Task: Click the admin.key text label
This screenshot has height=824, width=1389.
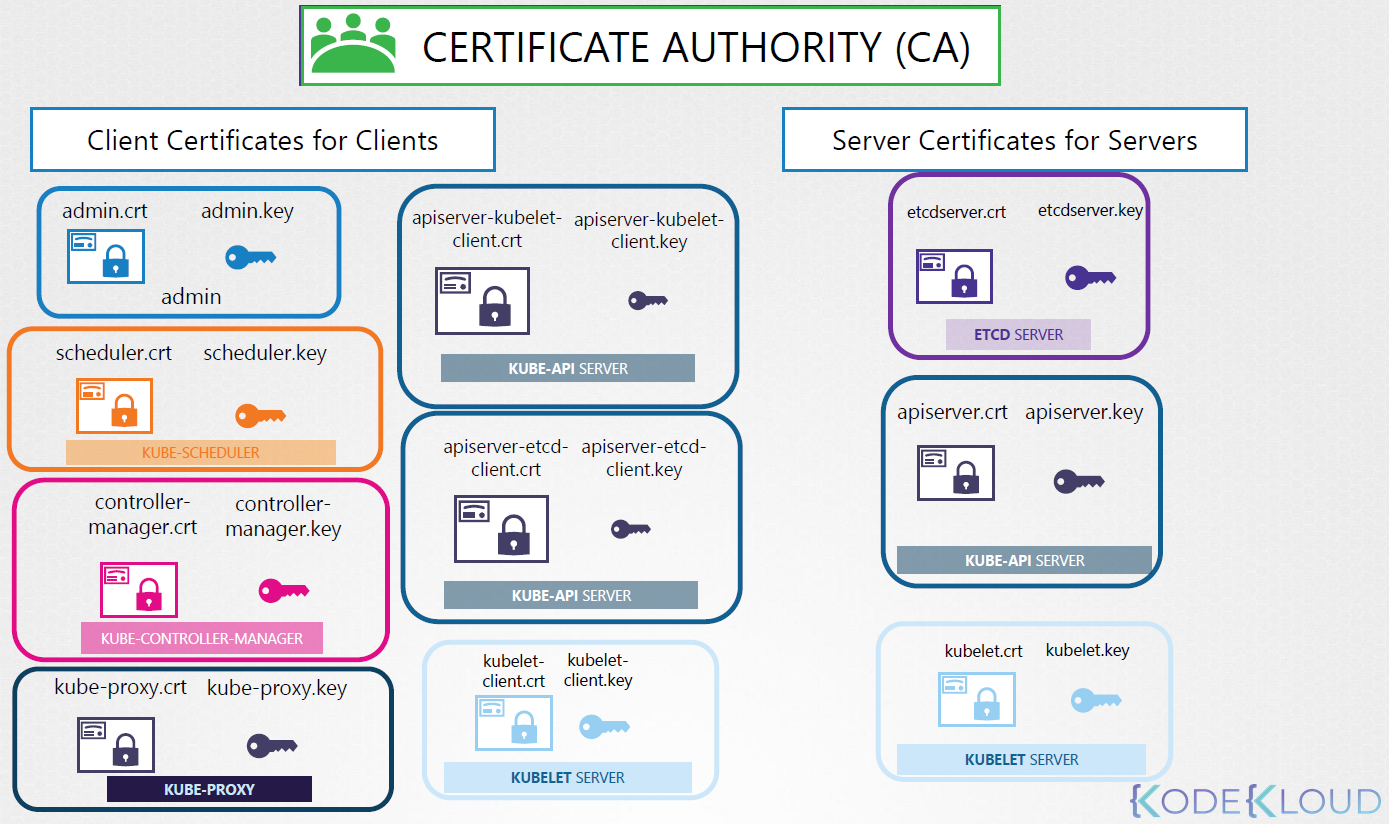Action: (248, 211)
